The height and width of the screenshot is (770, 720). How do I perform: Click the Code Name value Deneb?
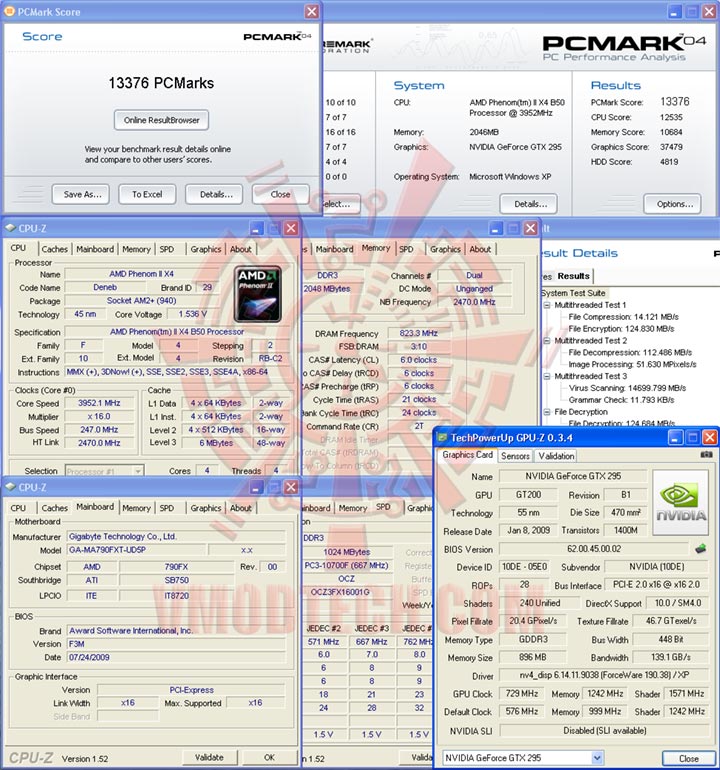point(105,287)
